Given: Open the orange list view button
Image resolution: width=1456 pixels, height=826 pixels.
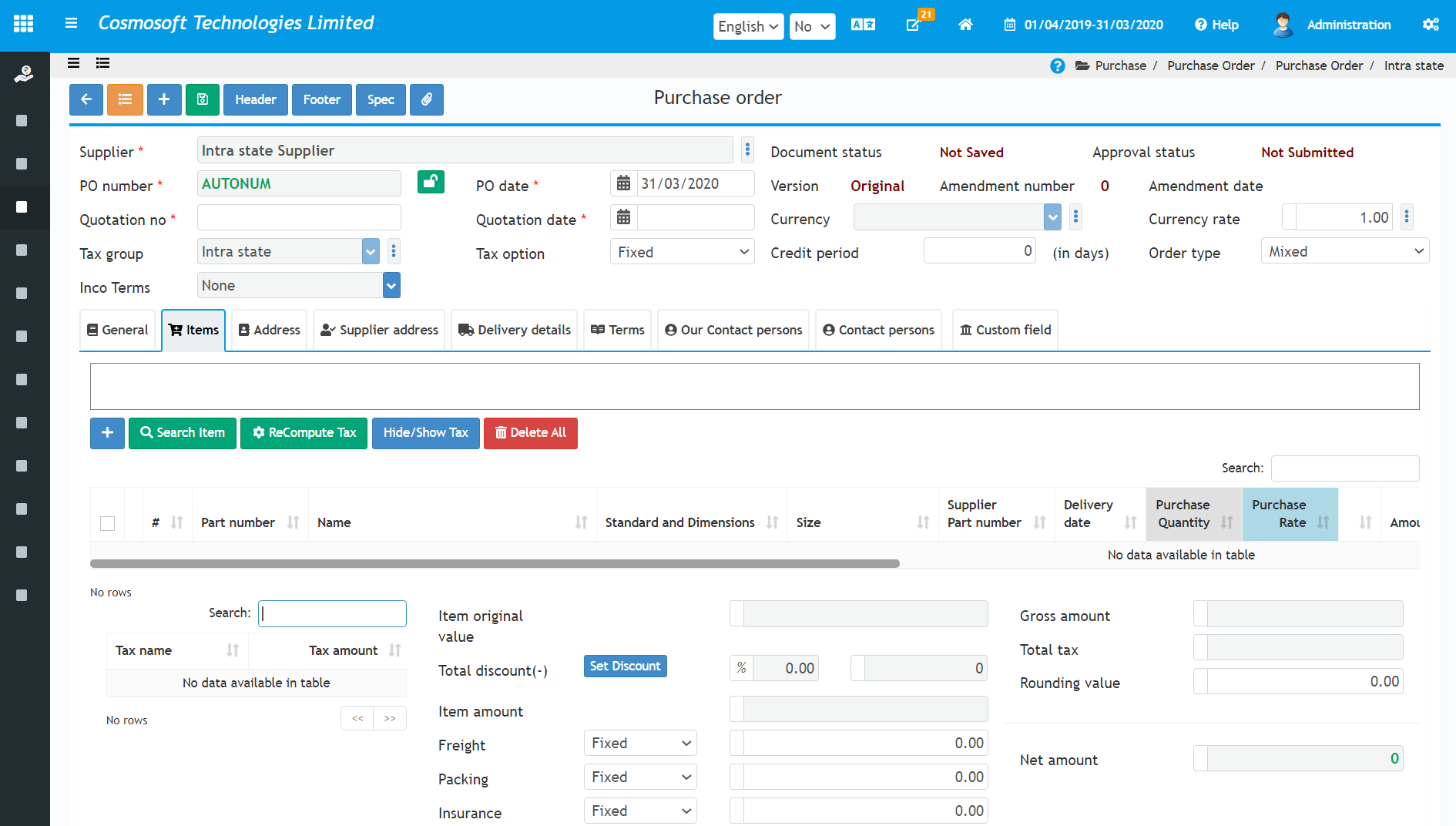Looking at the screenshot, I should [125, 99].
